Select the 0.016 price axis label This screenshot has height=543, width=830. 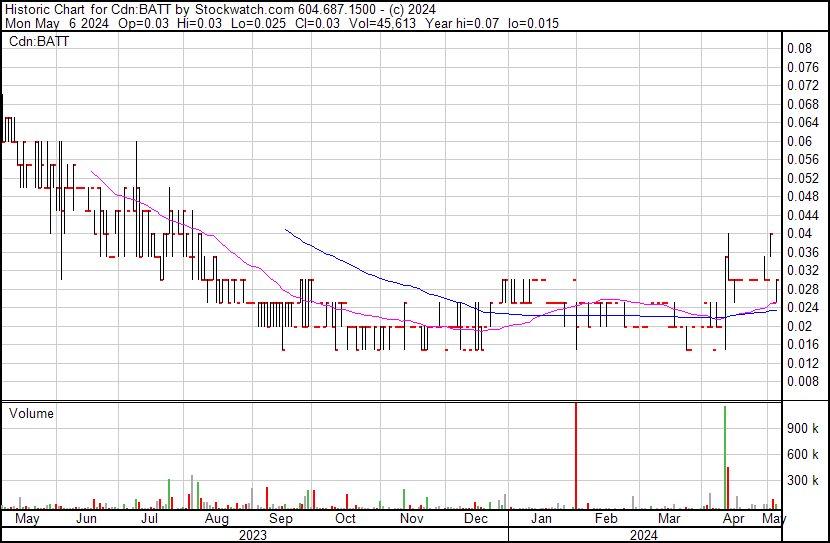[x=803, y=345]
